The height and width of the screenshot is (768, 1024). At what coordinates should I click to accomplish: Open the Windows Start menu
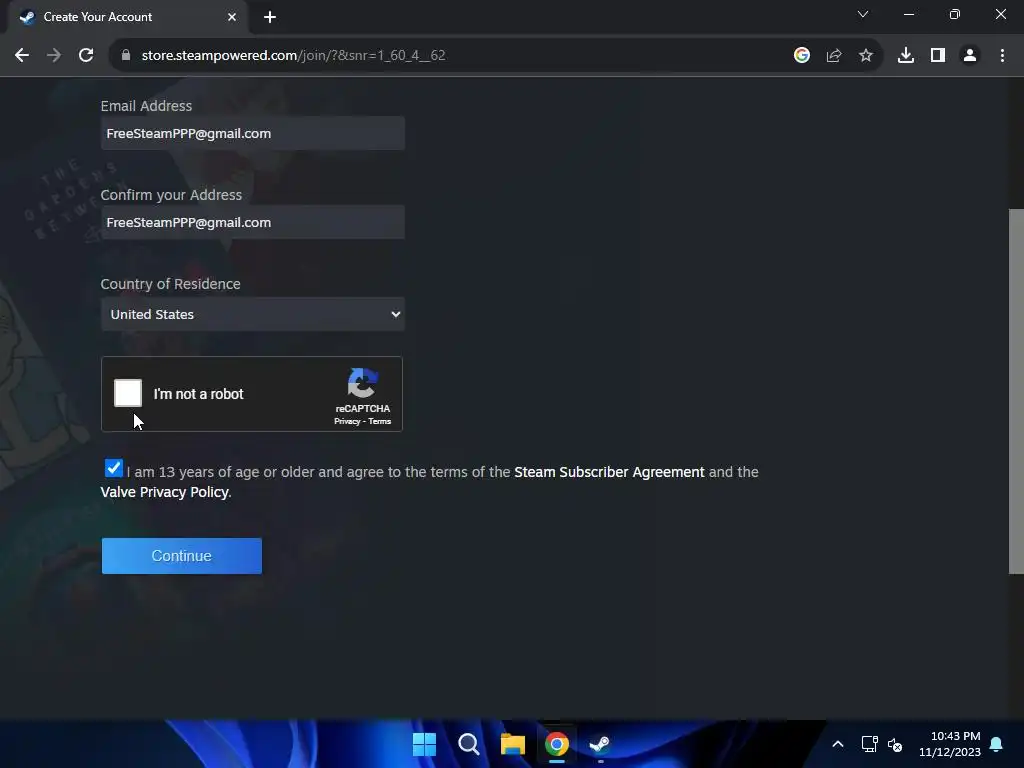point(424,744)
